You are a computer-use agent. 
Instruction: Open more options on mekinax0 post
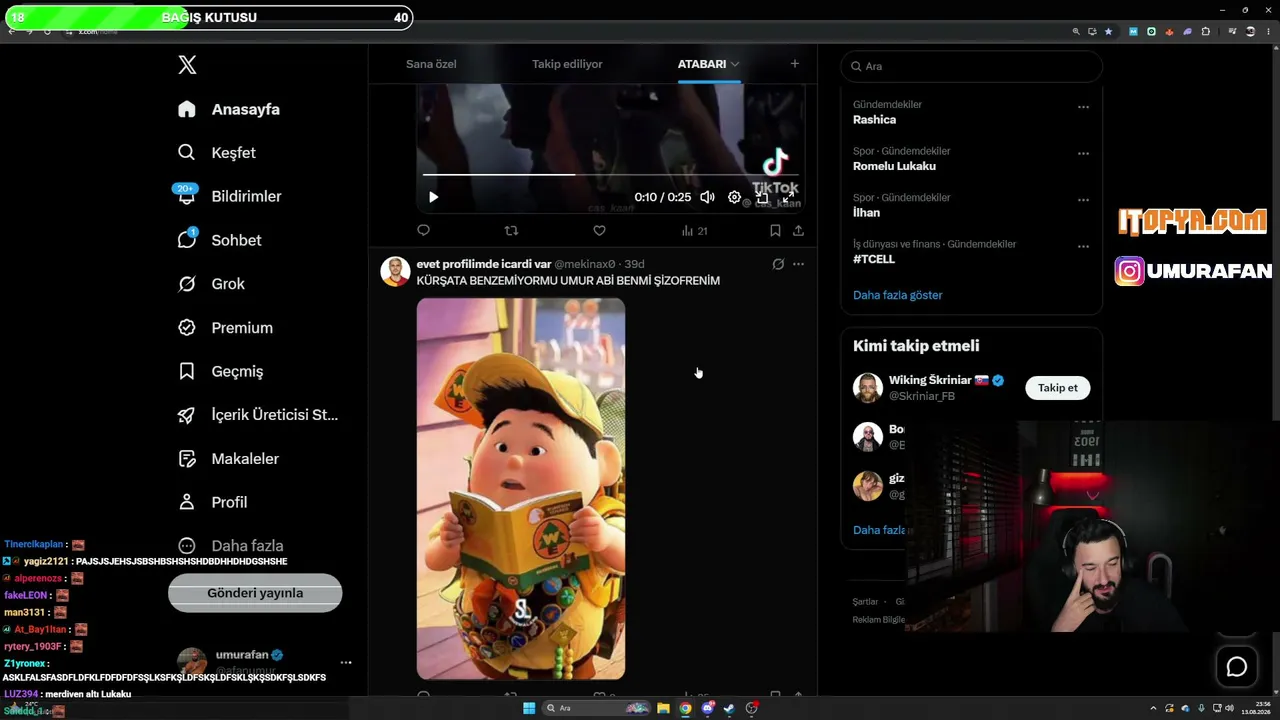tap(798, 264)
